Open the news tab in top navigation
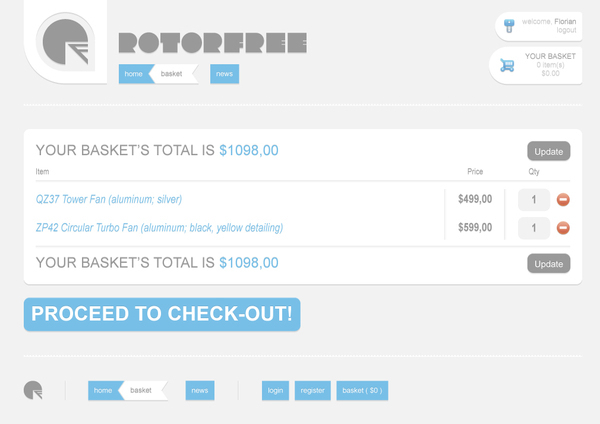The height and width of the screenshot is (424, 600). point(225,74)
